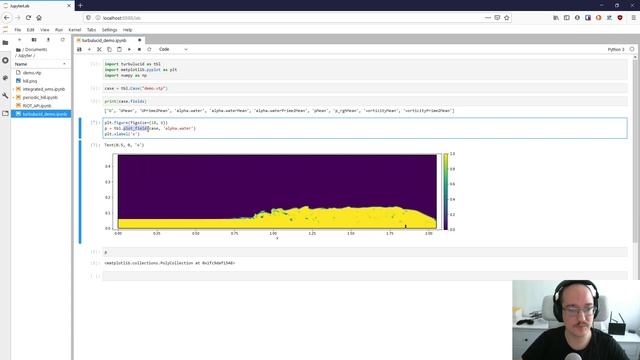Click the upload files icon
Viewport: 640px width, 360px height.
click(48, 40)
